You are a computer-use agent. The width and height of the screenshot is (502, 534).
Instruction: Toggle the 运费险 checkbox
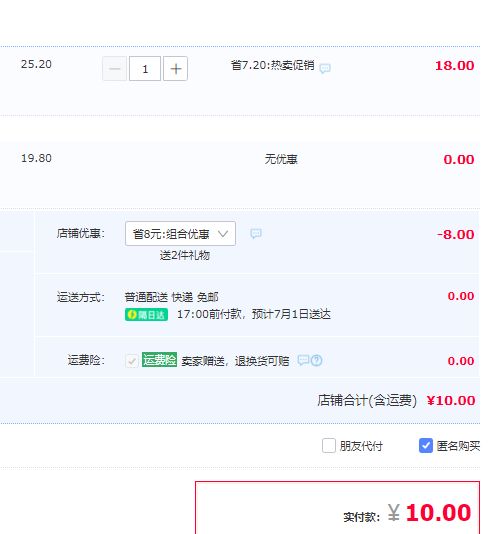coord(132,361)
